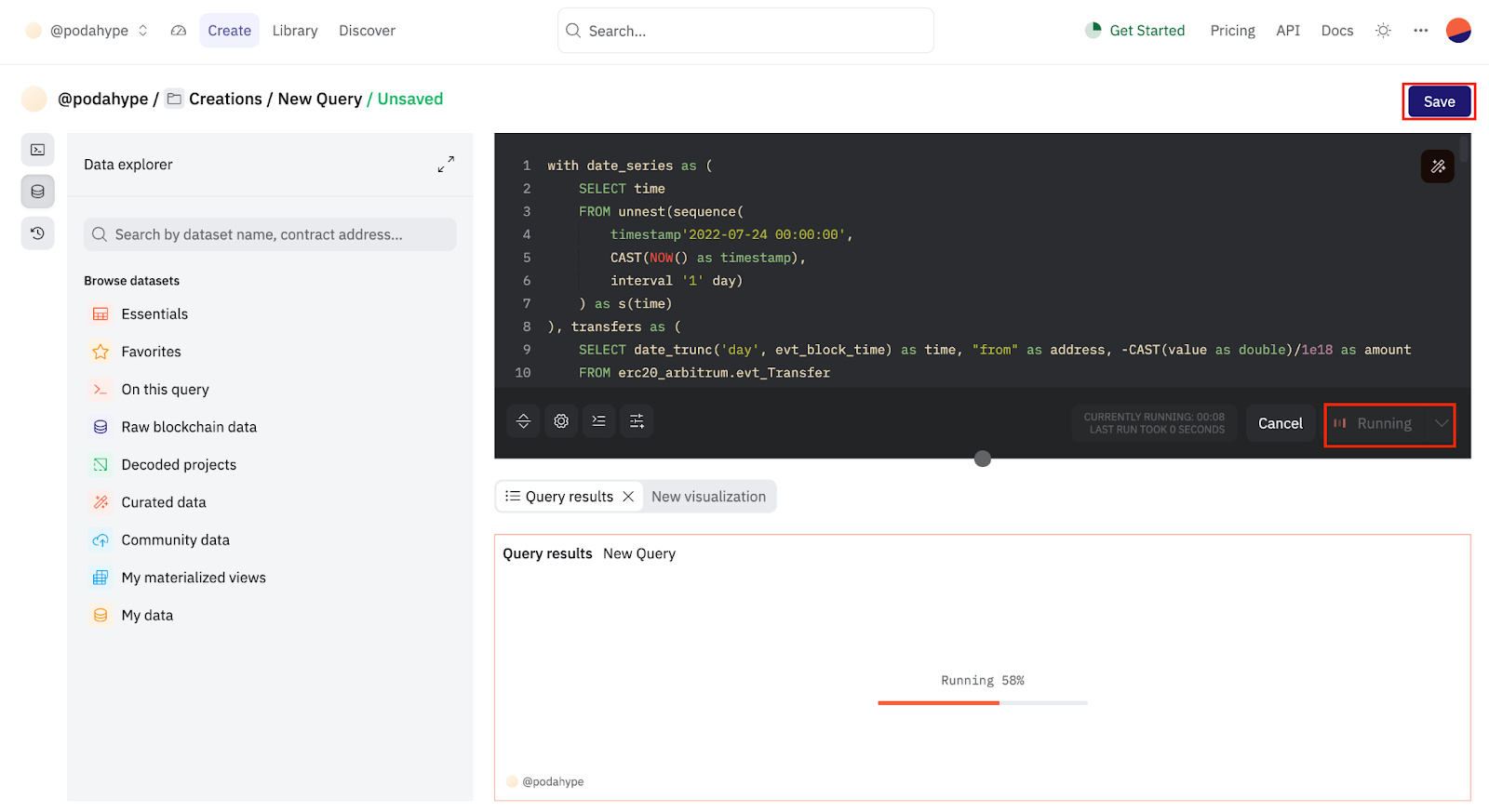Image resolution: width=1489 pixels, height=812 pixels.
Task: Click the New Query title in results
Action: [639, 553]
